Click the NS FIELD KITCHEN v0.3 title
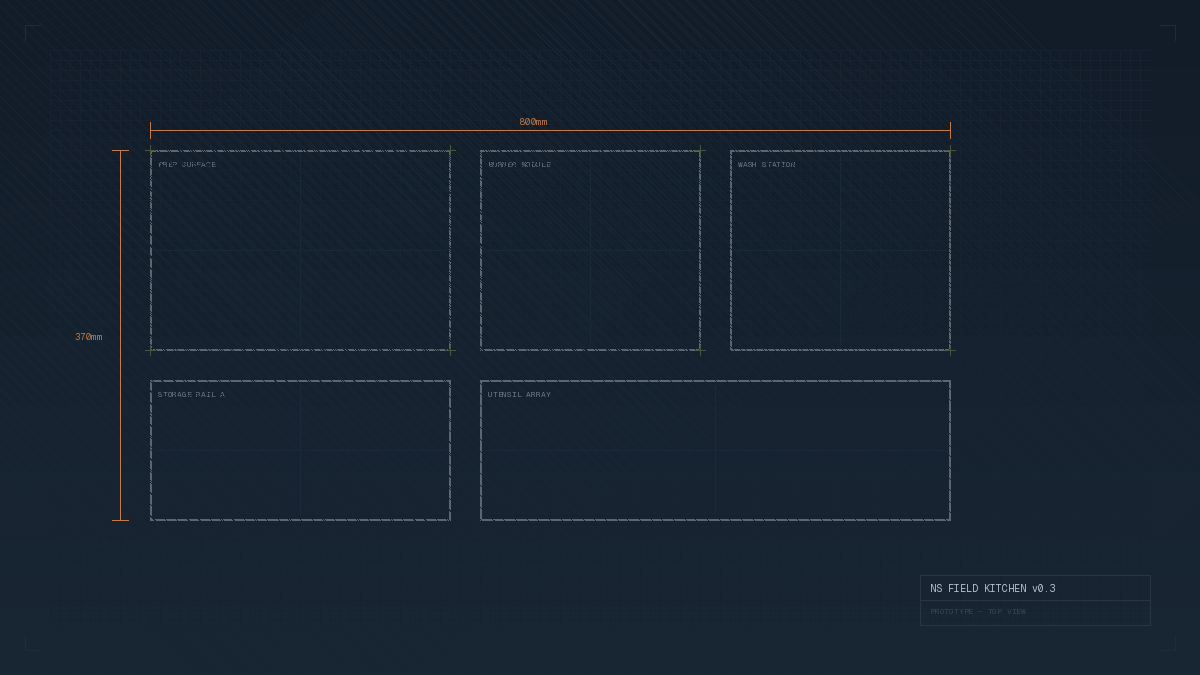This screenshot has width=1200, height=675. point(993,589)
